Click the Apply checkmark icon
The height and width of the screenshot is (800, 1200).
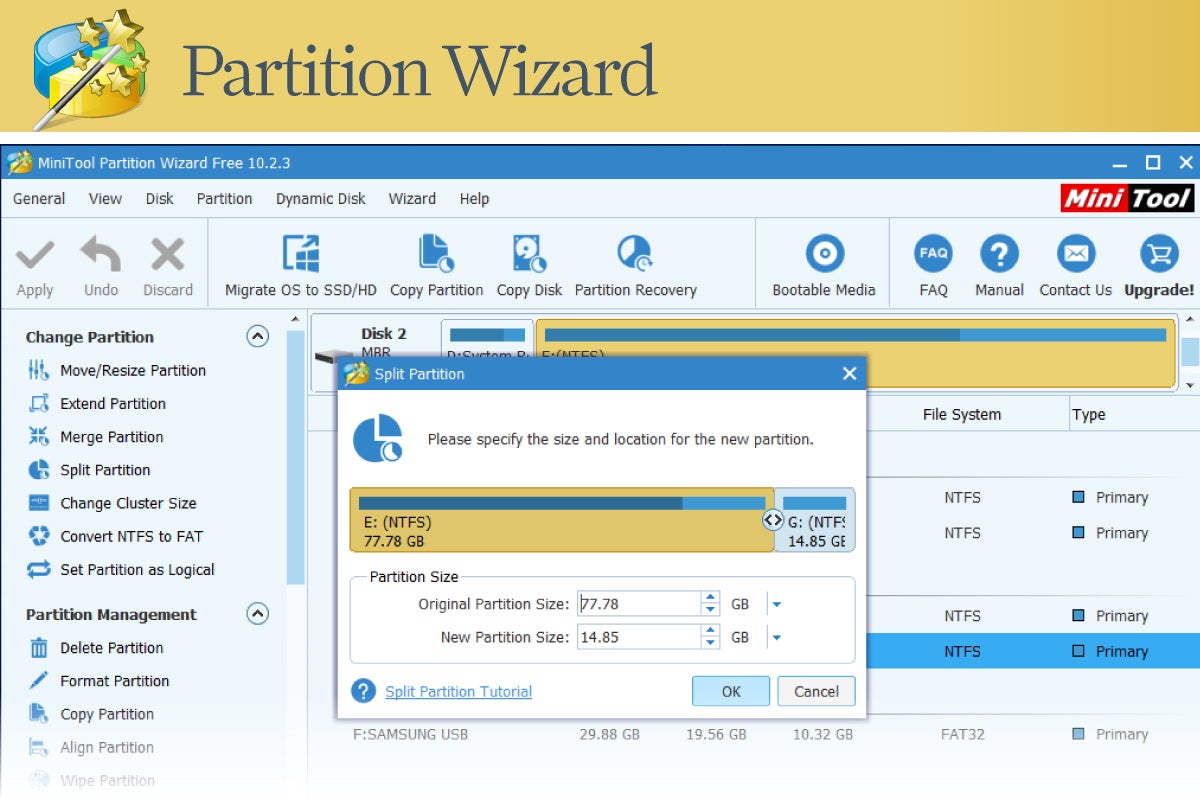(35, 256)
